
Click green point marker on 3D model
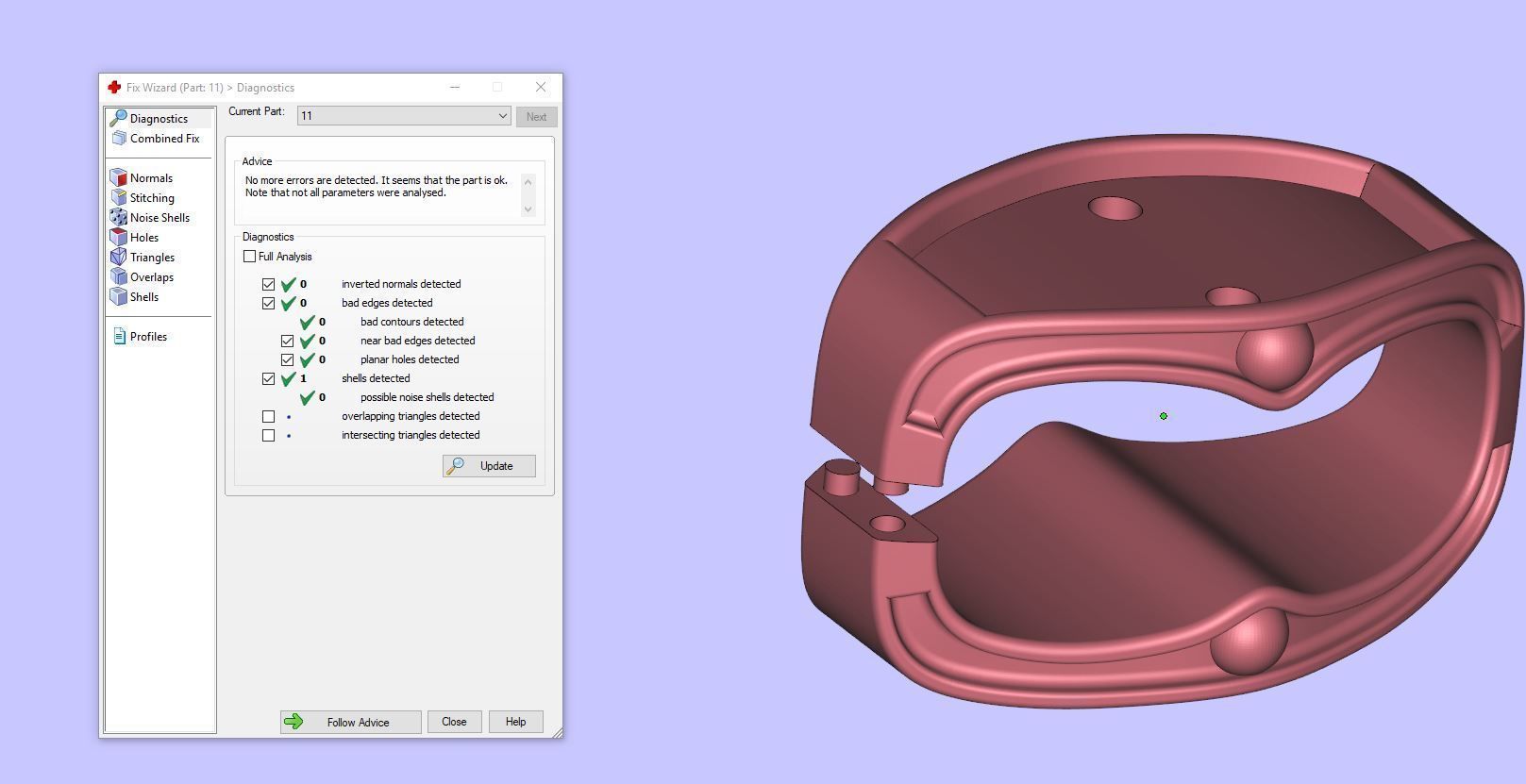coord(1164,415)
